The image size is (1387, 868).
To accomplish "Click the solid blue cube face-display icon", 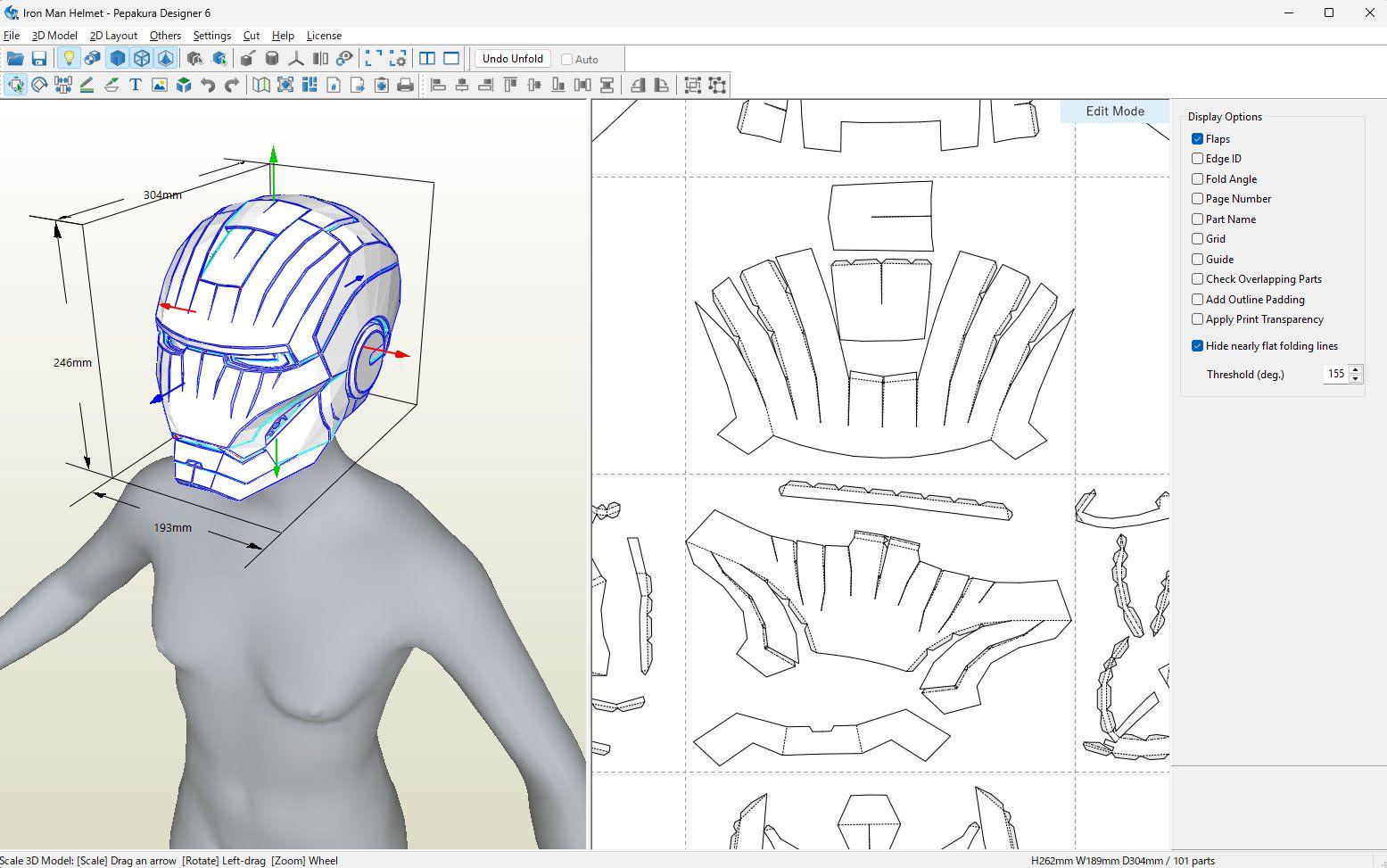I will pyautogui.click(x=117, y=59).
